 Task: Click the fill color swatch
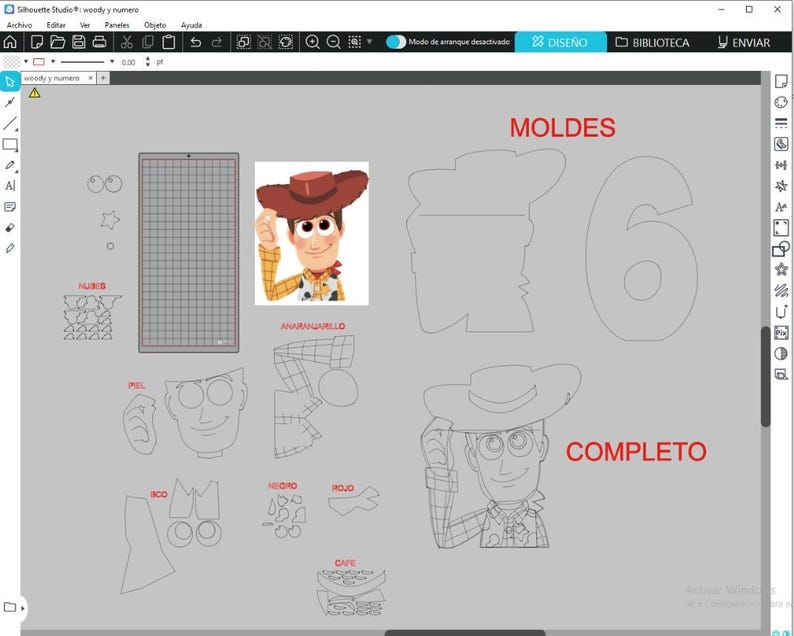(12, 62)
